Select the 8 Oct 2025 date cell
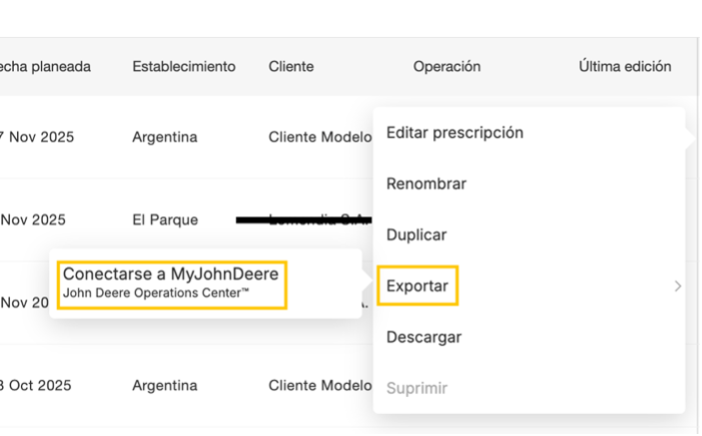This screenshot has width=702, height=436. coord(37,386)
